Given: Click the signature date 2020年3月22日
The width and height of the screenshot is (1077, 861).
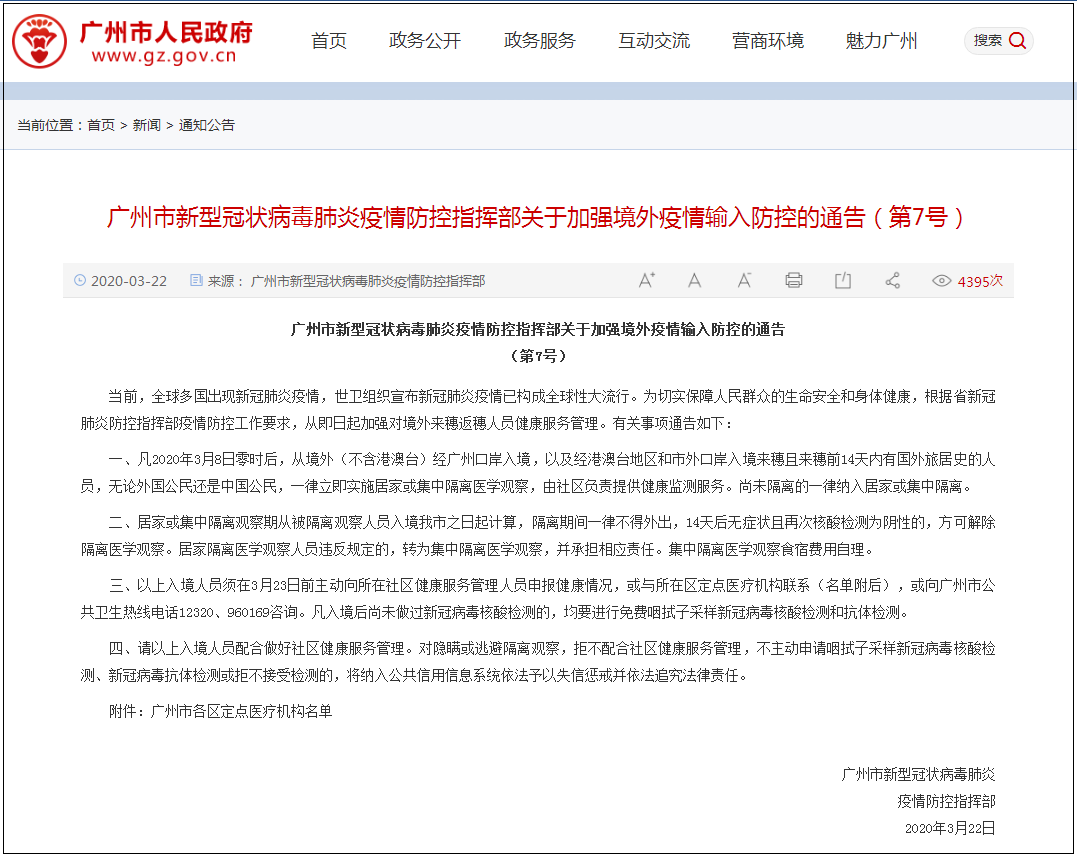Looking at the screenshot, I should tap(950, 828).
